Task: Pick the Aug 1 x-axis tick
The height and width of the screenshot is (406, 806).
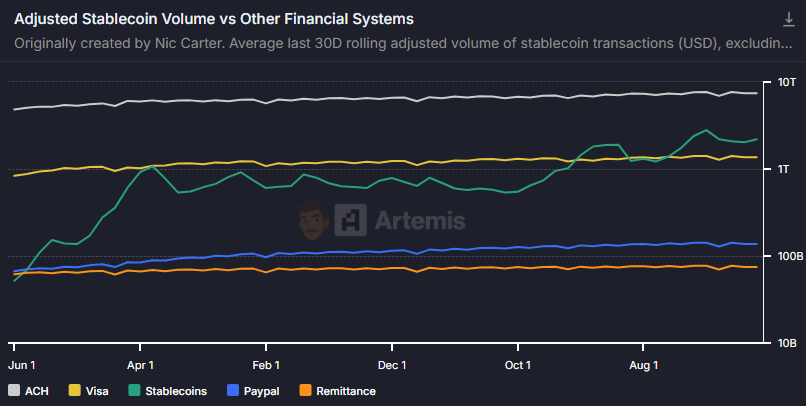Action: [x=643, y=365]
